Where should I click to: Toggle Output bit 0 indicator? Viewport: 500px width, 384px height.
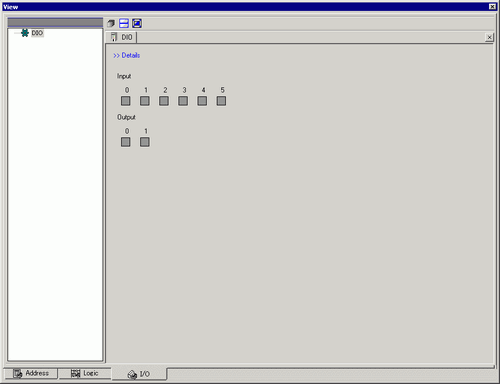(126, 142)
